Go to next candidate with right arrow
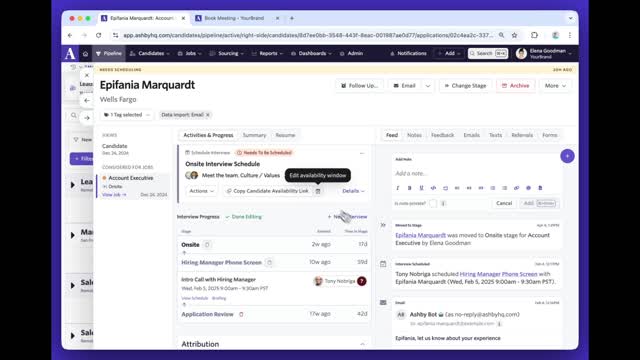Viewport: 640px width, 360px height. [87, 118]
